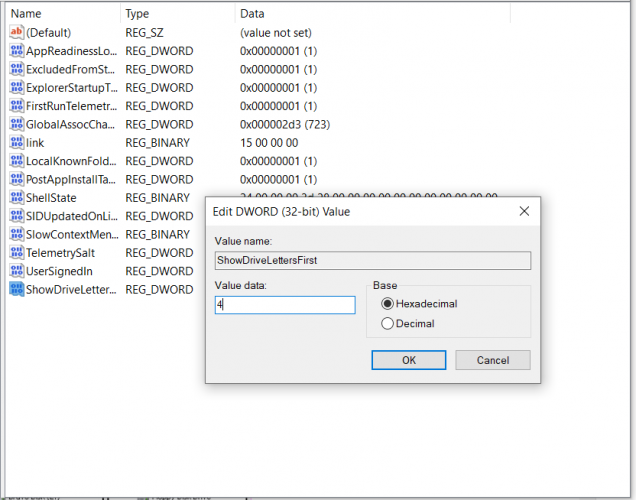The image size is (636, 500).
Task: Select the LocalKnownFold... entry name
Action: 71,161
